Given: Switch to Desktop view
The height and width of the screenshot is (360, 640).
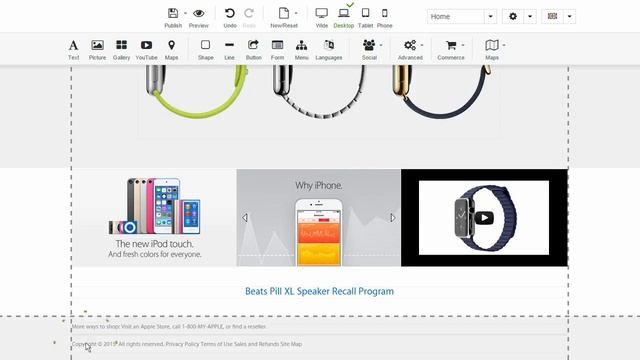Looking at the screenshot, I should (344, 13).
